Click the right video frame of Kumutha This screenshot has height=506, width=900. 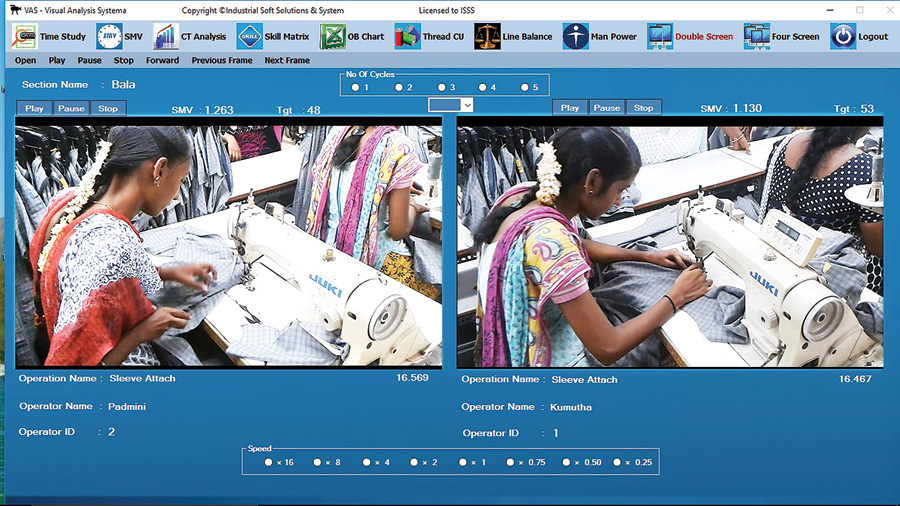(x=670, y=243)
